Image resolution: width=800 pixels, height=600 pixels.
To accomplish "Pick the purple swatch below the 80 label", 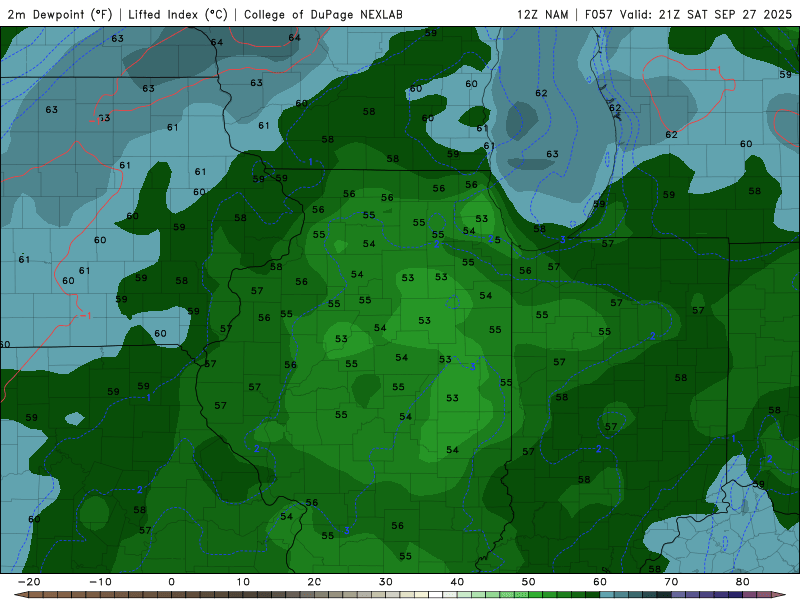I will (x=750, y=595).
